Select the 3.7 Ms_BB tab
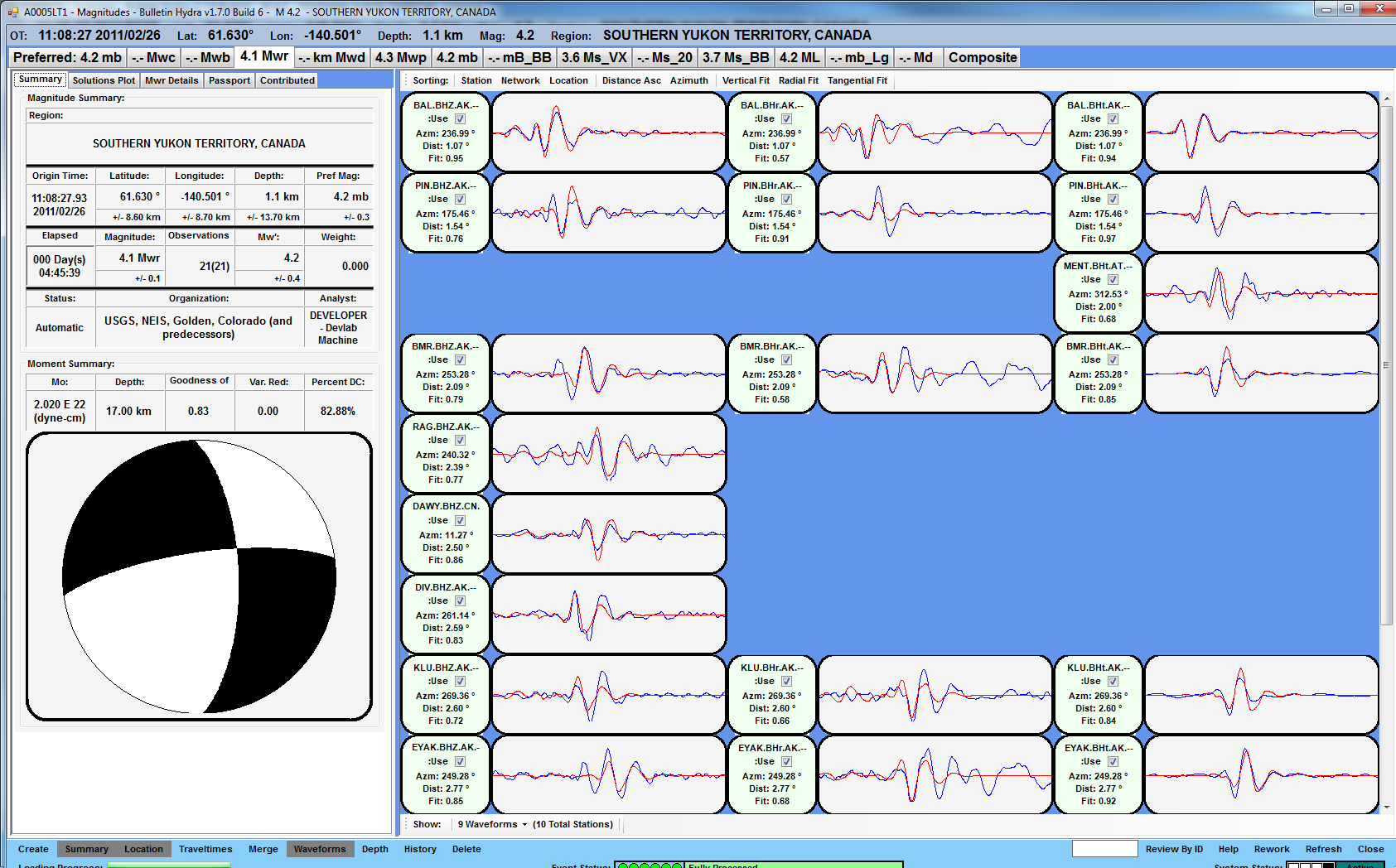This screenshot has width=1396, height=868. 736,57
